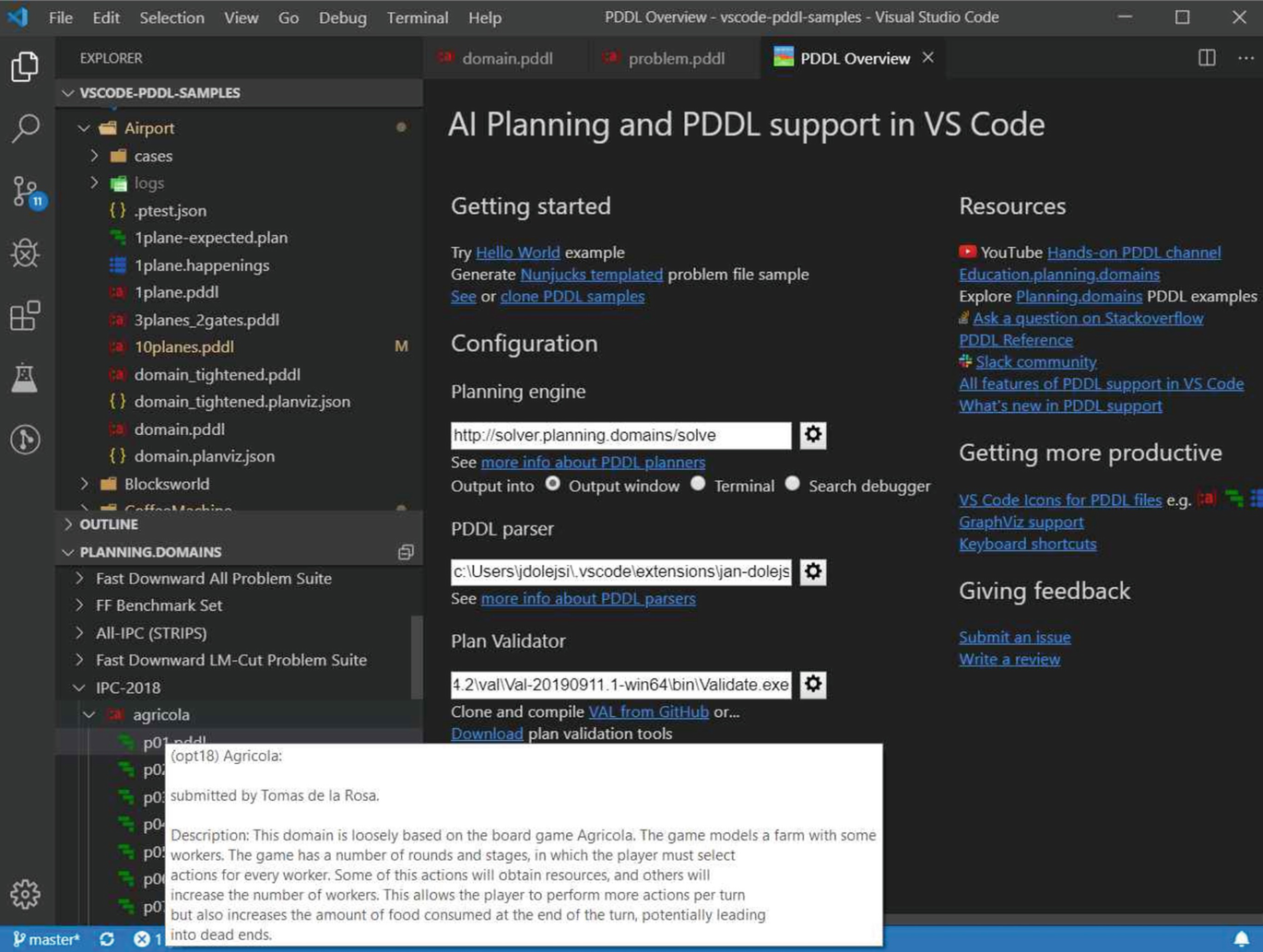Open the Selection menu
Viewport: 1263px width, 952px height.
(x=171, y=18)
